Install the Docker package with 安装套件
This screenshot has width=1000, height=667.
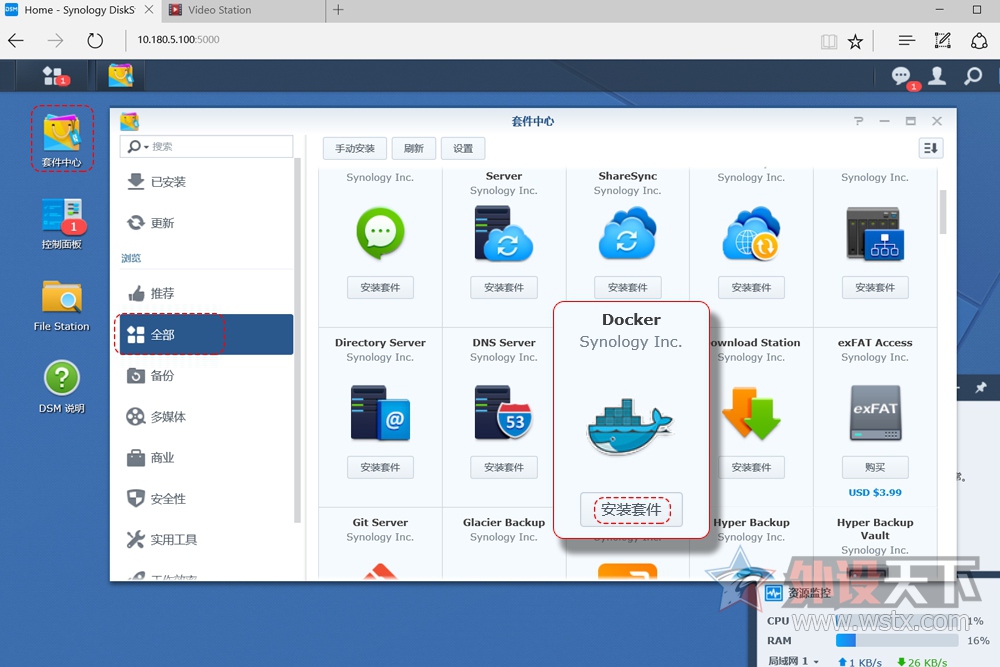(631, 509)
